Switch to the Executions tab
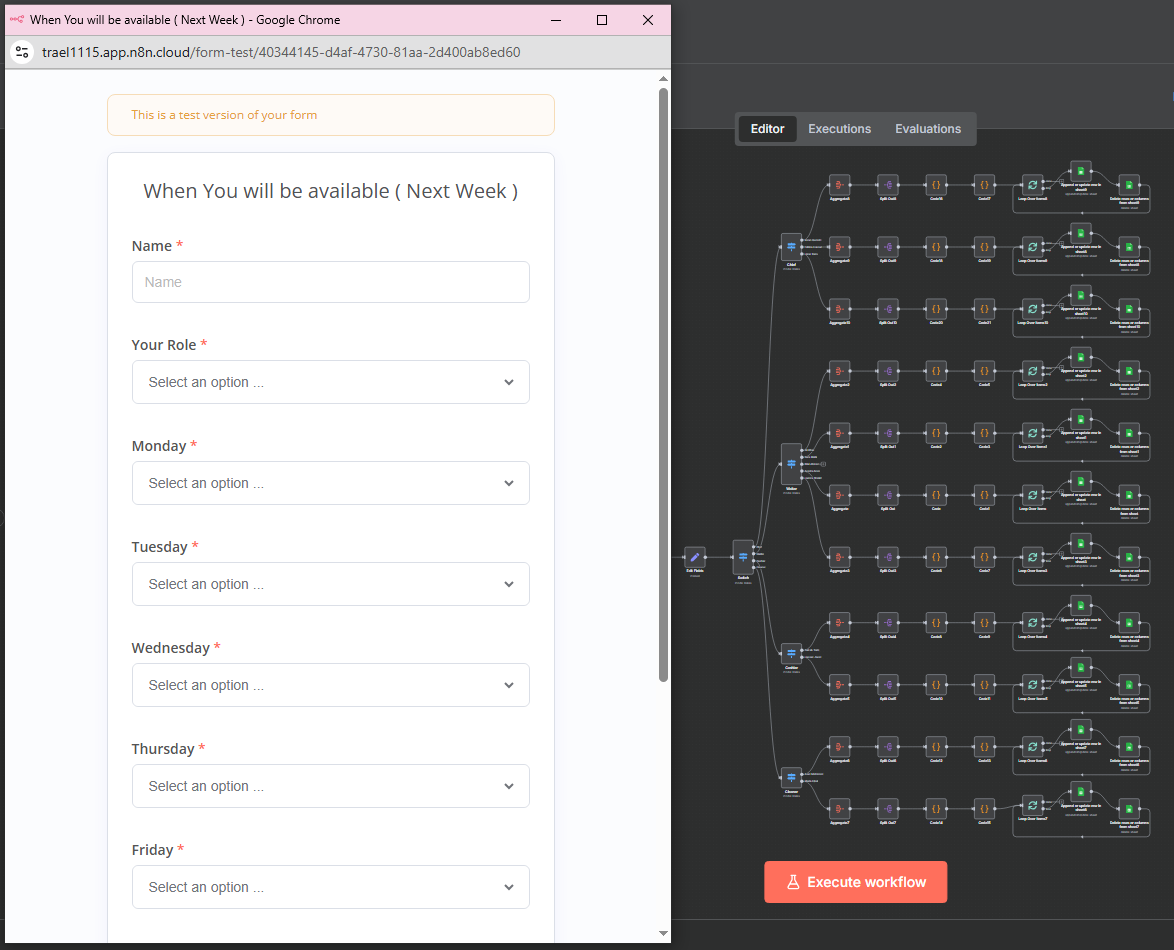 click(839, 129)
